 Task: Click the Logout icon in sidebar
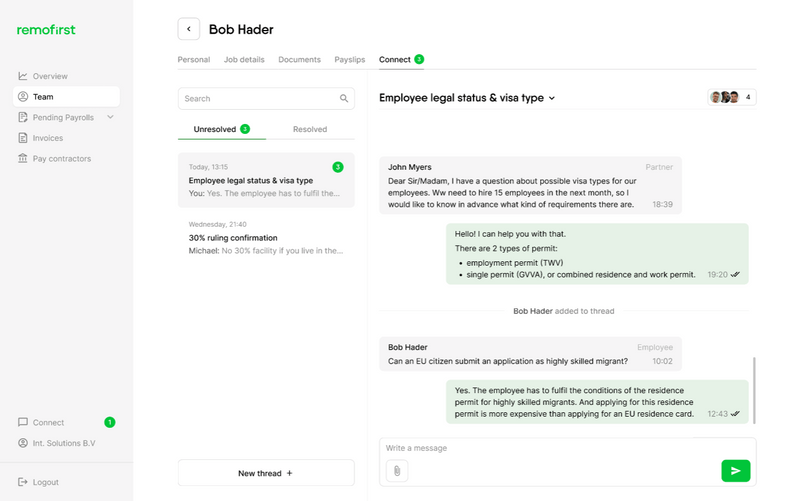click(x=23, y=482)
